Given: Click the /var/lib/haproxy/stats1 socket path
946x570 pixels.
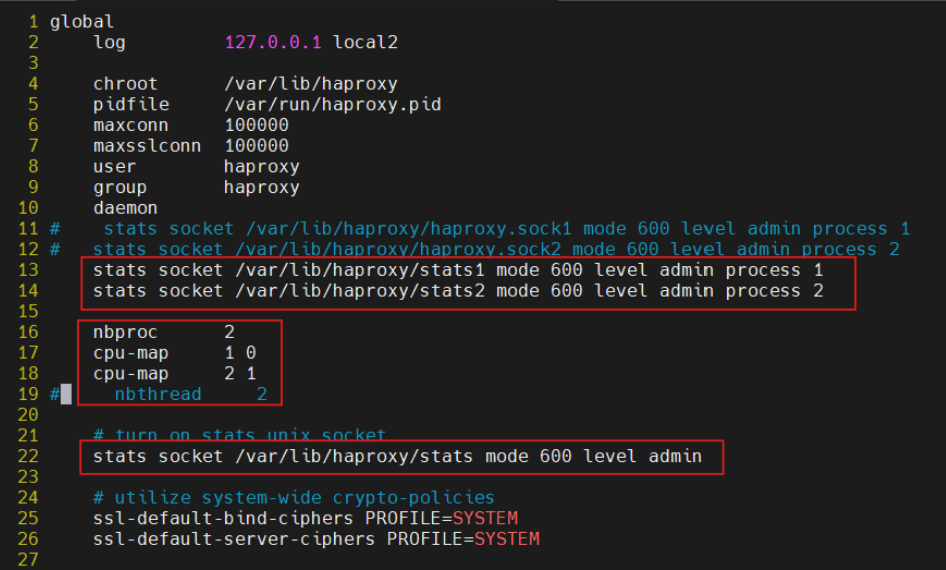Looking at the screenshot, I should point(360,270).
